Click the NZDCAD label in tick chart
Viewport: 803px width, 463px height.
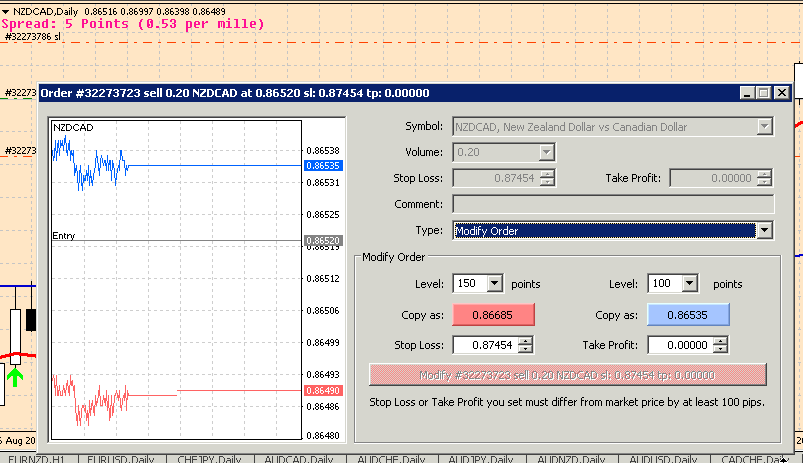73,128
